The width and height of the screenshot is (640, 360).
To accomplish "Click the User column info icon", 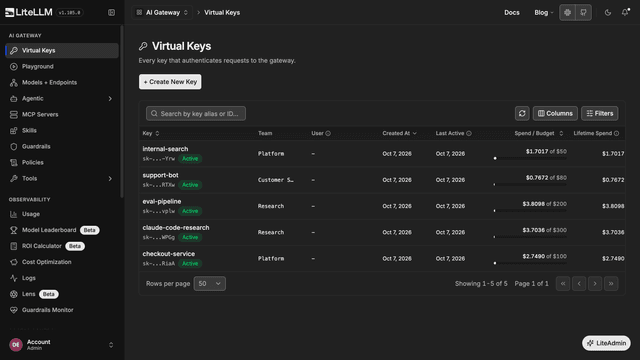I will pyautogui.click(x=328, y=133).
